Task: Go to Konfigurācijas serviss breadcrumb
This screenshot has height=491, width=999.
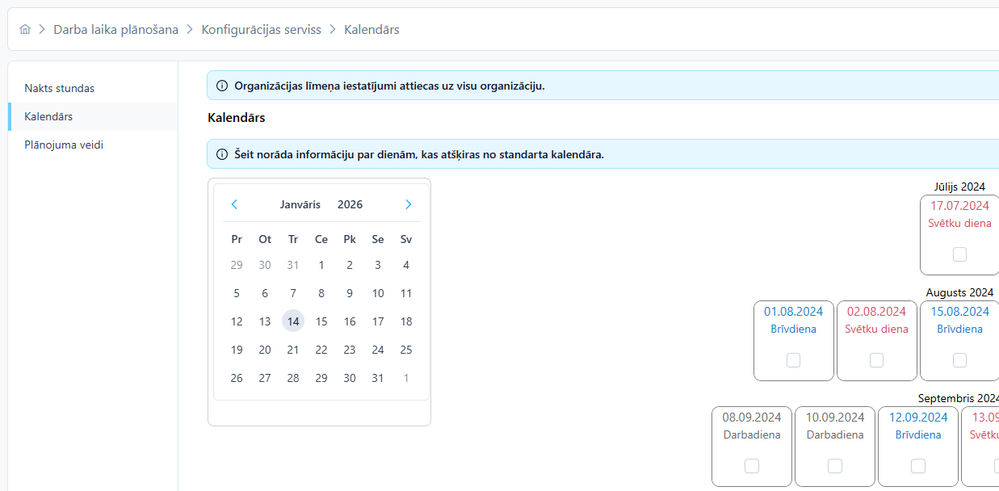Action: tap(261, 30)
